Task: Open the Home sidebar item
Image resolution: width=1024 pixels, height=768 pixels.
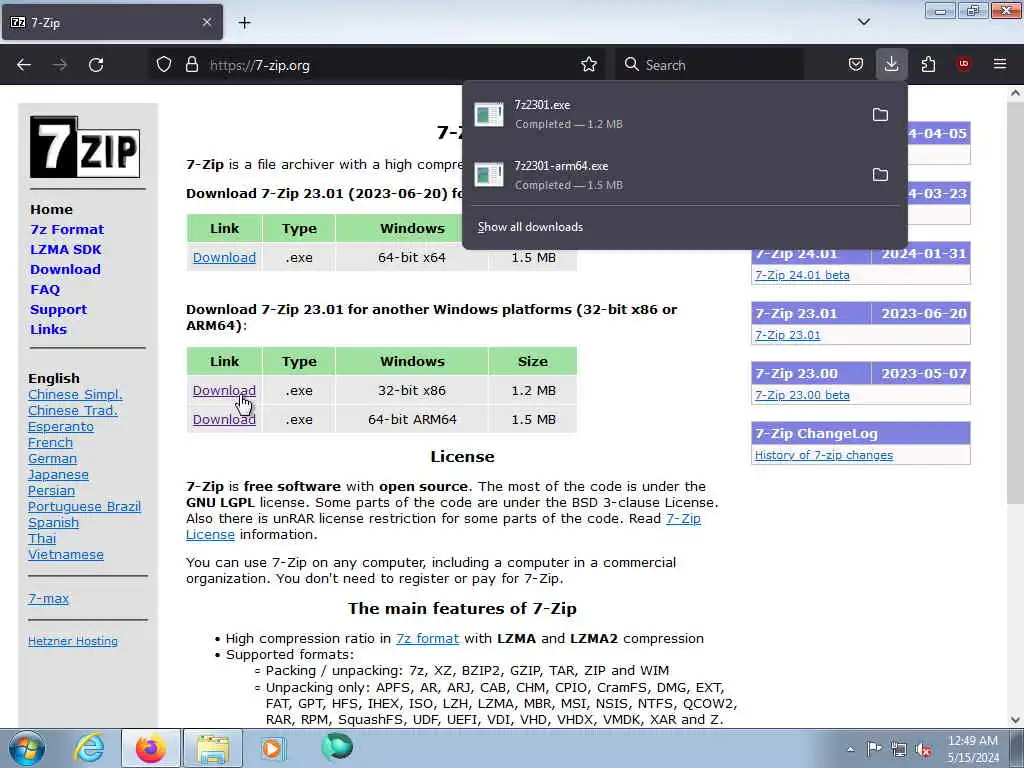Action: [52, 210]
